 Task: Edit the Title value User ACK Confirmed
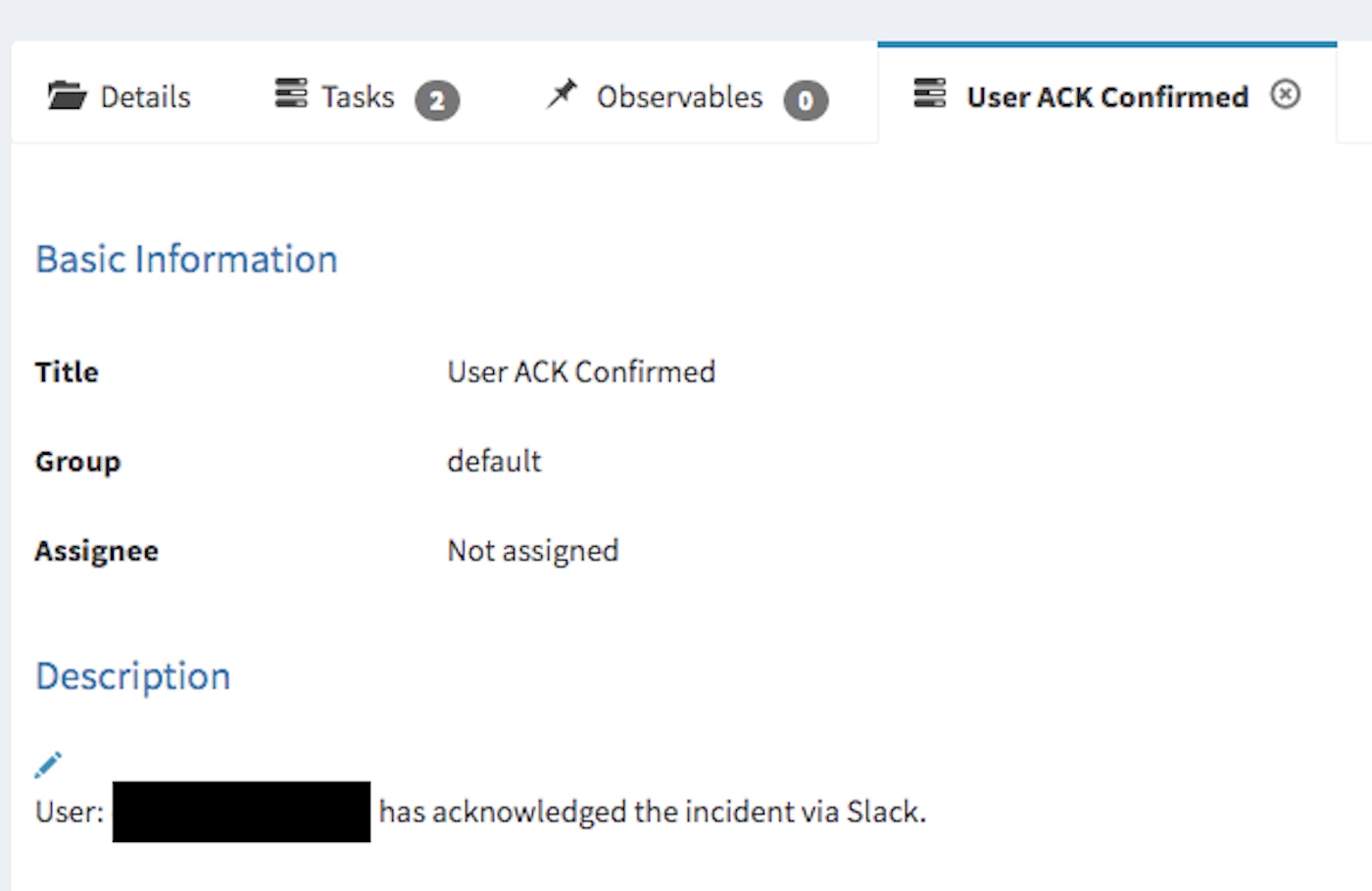tap(581, 372)
